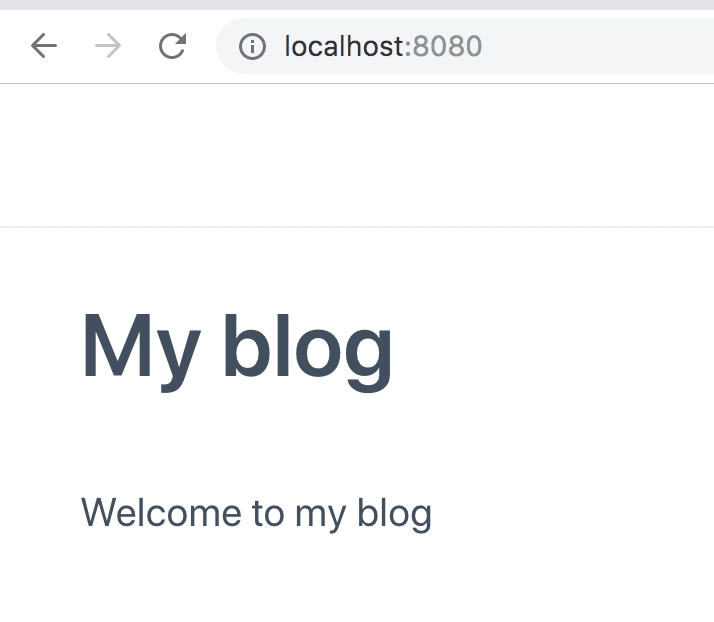Focus the address bar showing localhost:8080
Screen dimensions: 714x622
pyautogui.click(x=465, y=46)
